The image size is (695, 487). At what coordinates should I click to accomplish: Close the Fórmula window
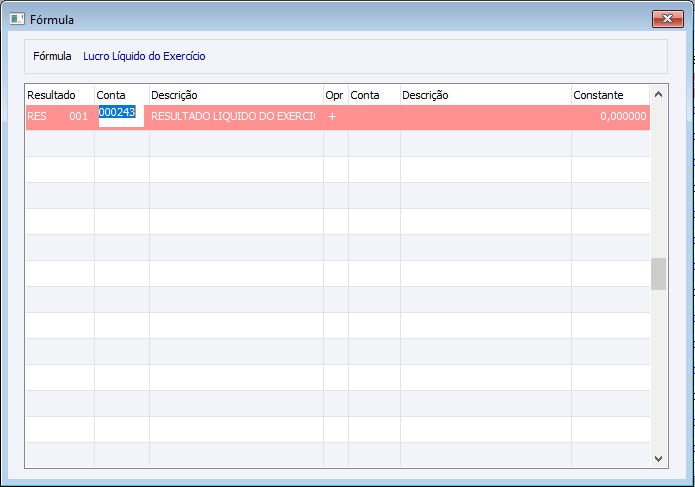(668, 19)
